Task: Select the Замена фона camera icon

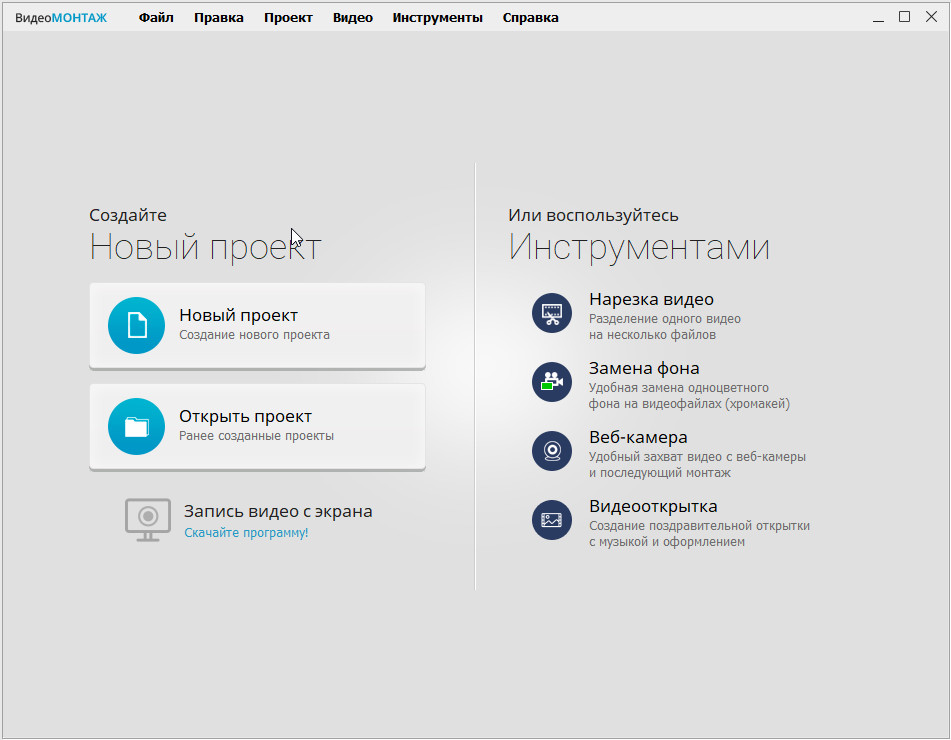Action: click(x=551, y=382)
